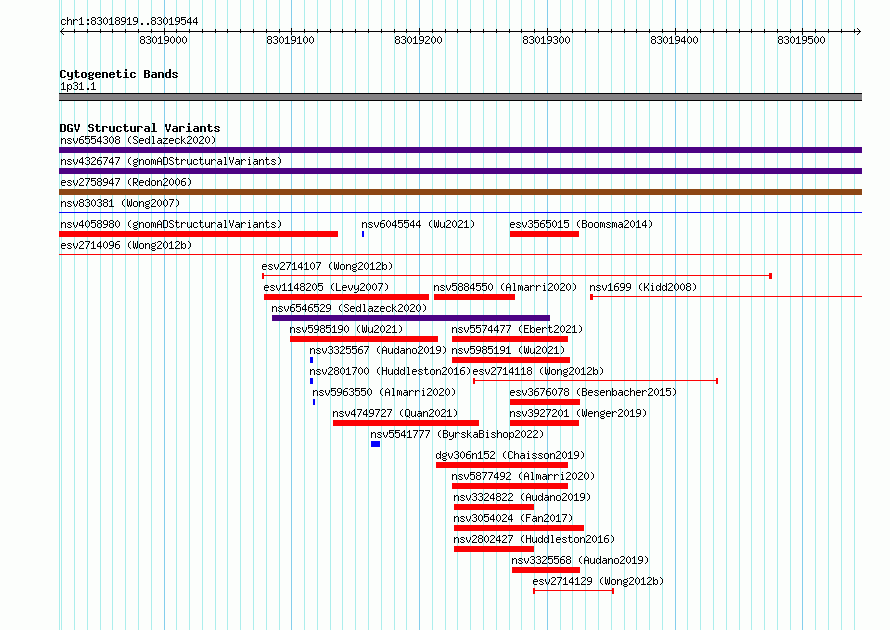
Task: Select the red nsv5574477 Ebert2021 bar
Action: tap(510, 339)
